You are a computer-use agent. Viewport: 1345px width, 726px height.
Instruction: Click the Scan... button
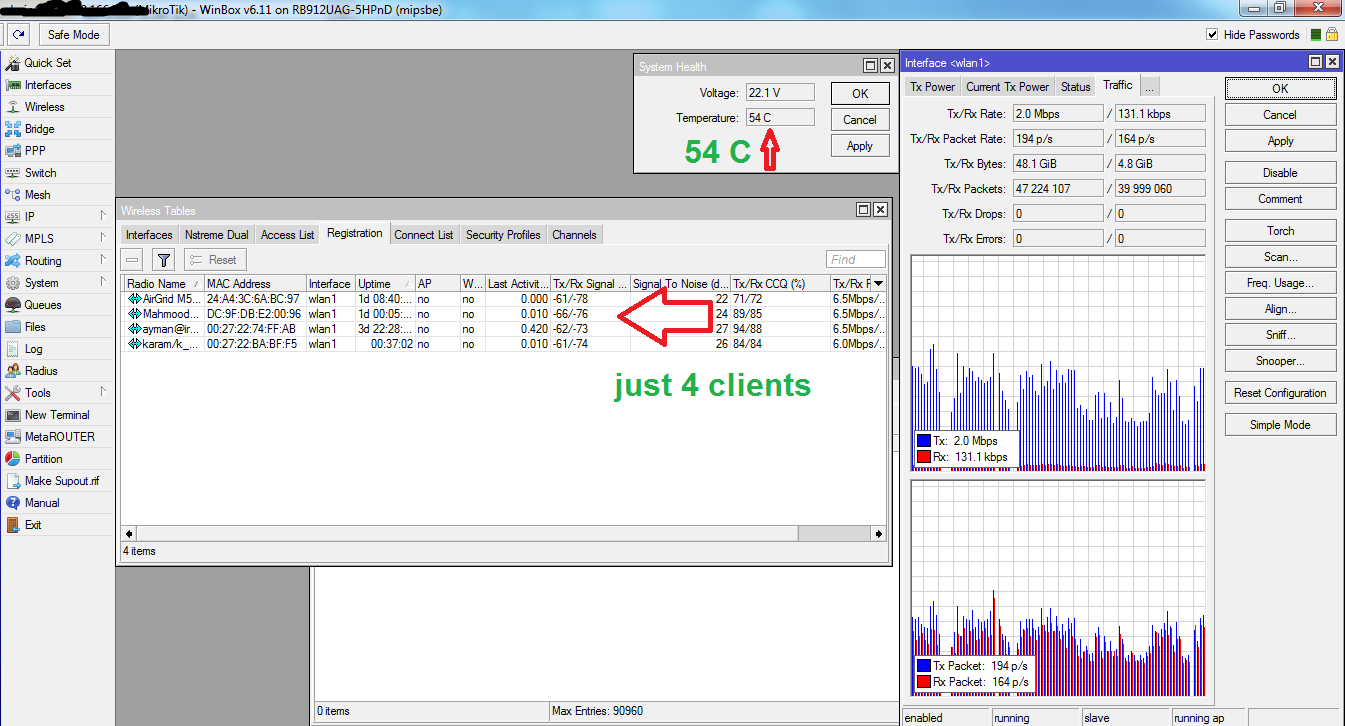(x=1280, y=257)
